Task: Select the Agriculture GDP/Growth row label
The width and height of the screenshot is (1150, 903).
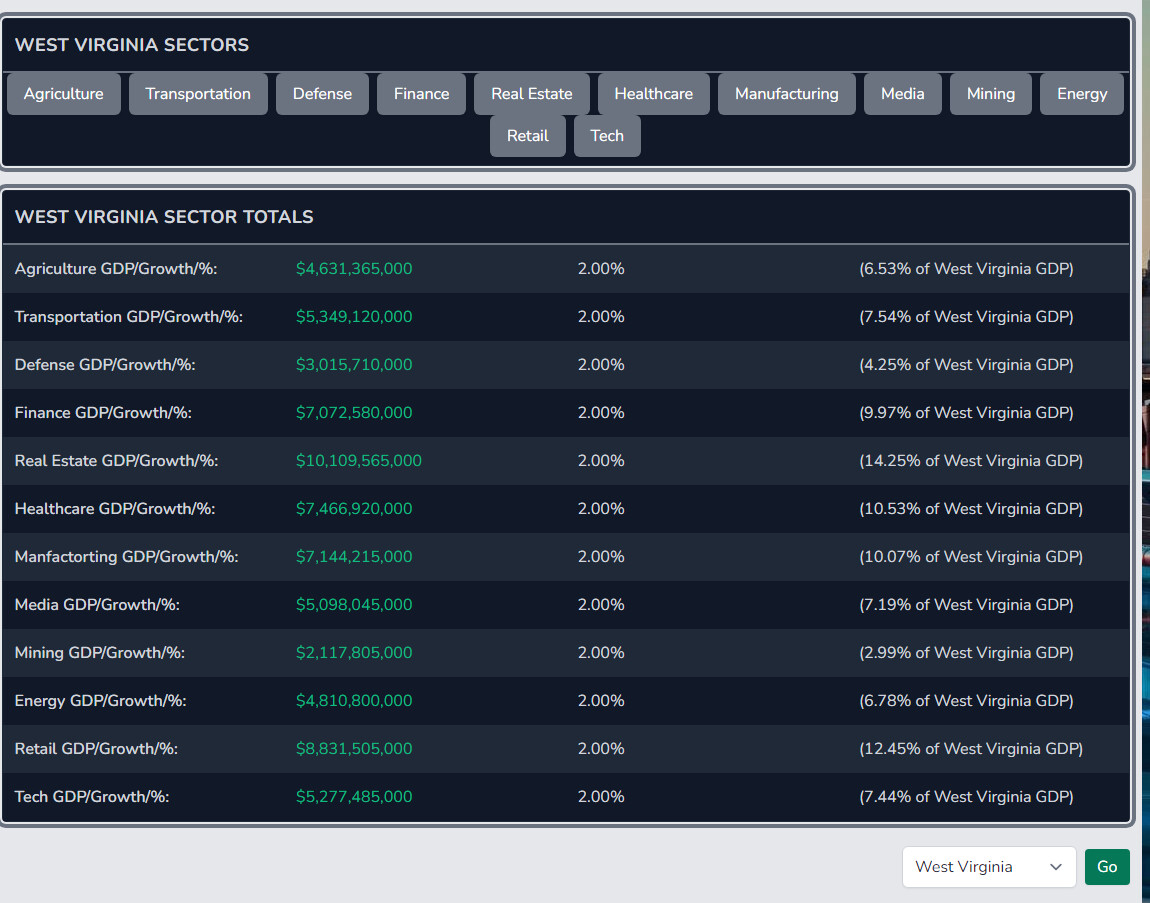Action: click(116, 269)
